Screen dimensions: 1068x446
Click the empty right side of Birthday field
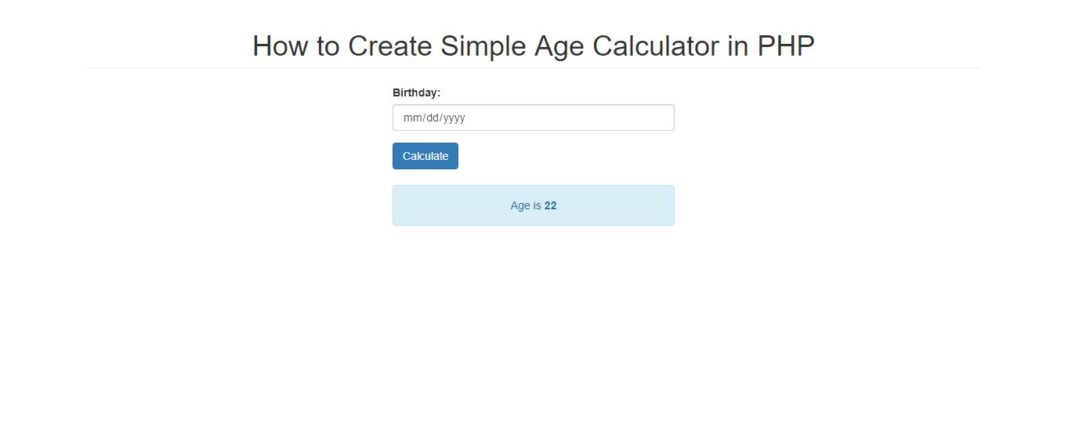point(600,118)
